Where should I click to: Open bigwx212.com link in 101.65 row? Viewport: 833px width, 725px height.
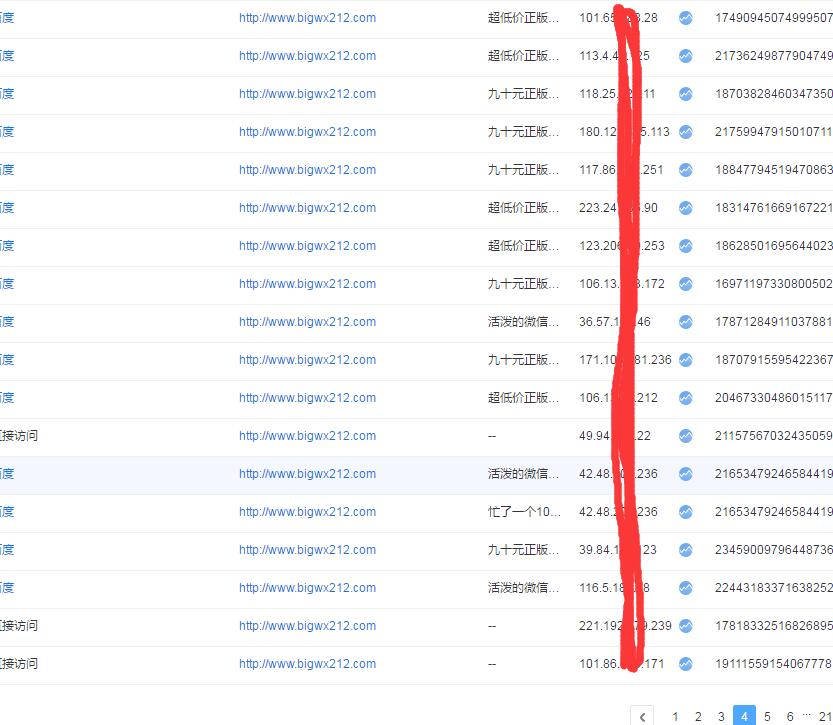[x=308, y=18]
